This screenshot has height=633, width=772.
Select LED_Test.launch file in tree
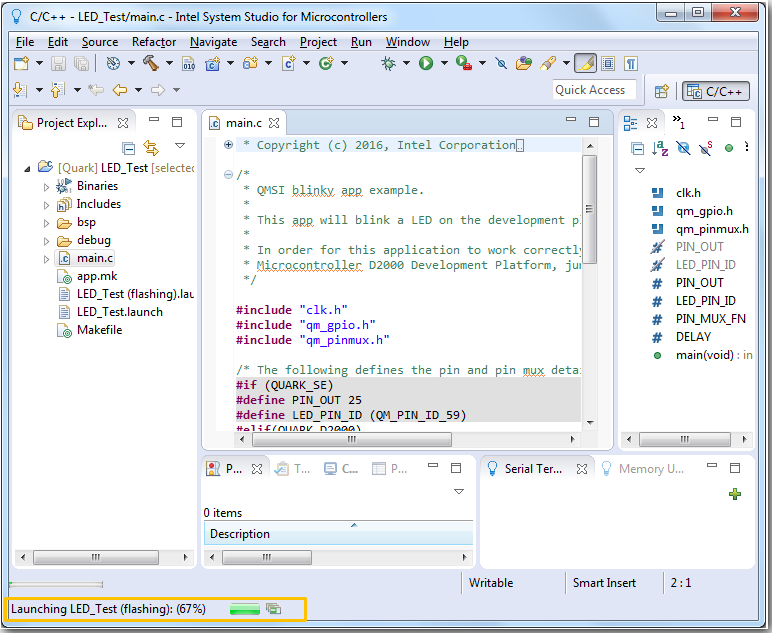tap(120, 312)
